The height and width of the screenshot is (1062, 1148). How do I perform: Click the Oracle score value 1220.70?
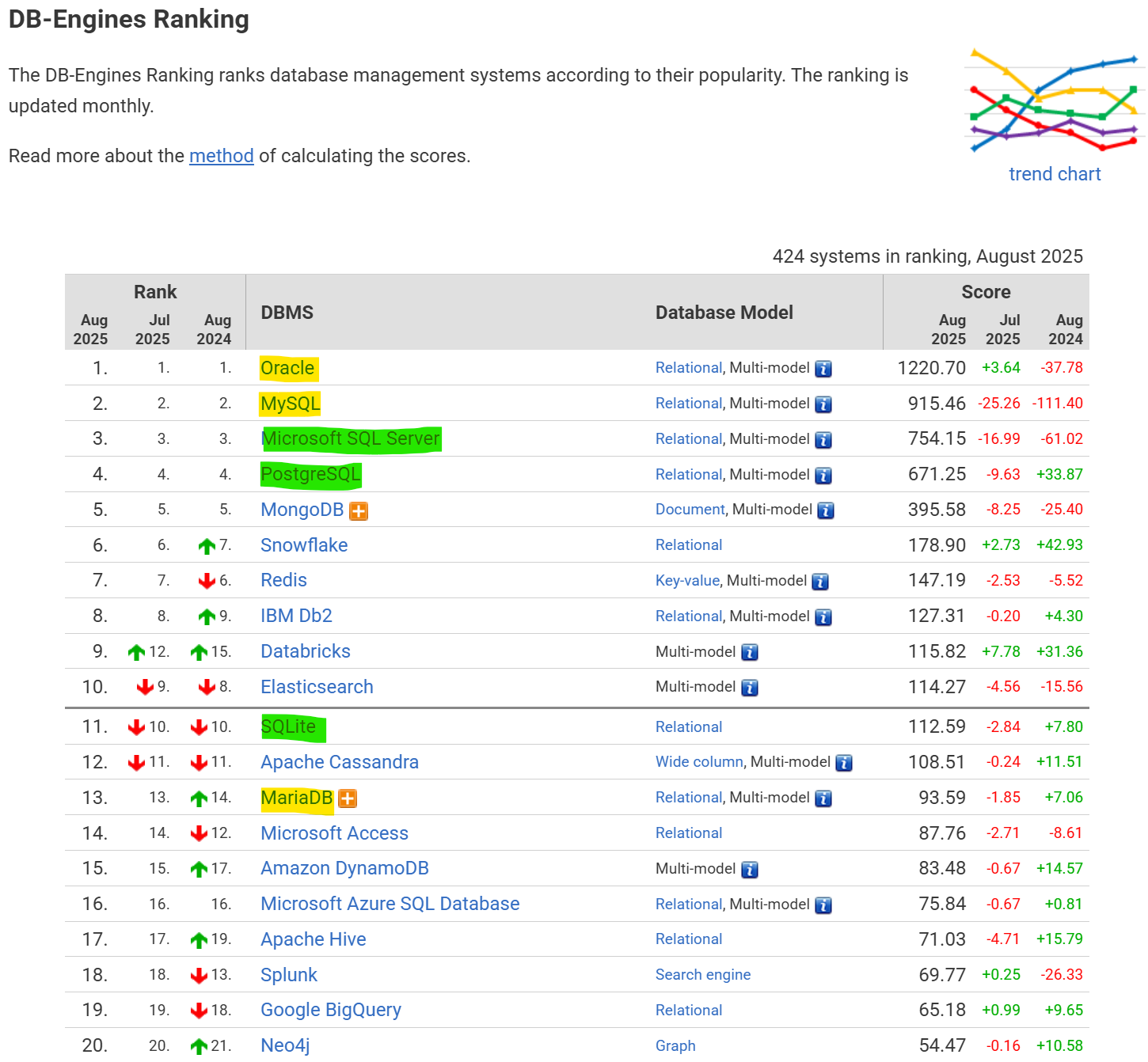[x=931, y=368]
